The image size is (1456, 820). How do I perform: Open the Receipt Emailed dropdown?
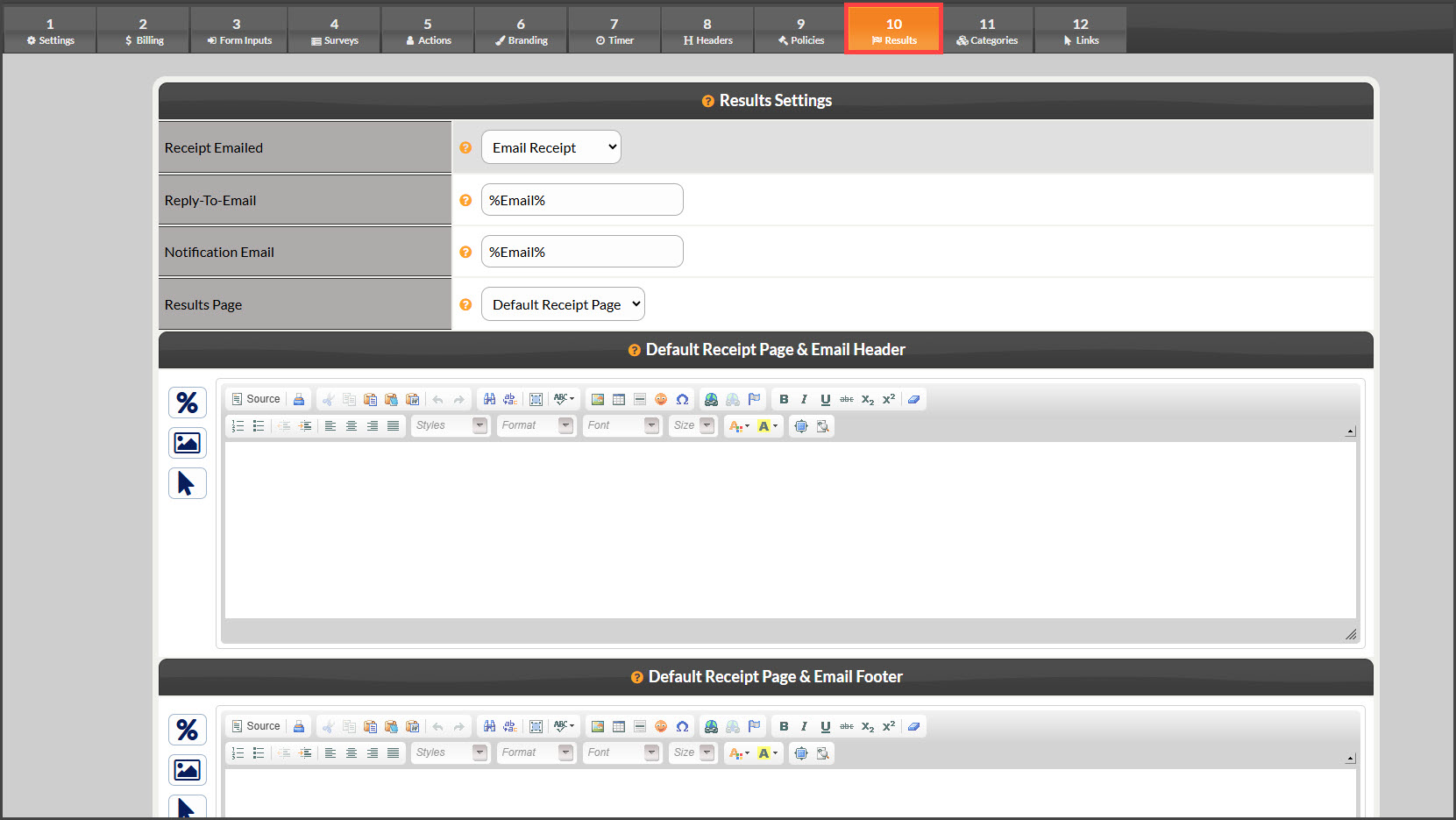(551, 147)
